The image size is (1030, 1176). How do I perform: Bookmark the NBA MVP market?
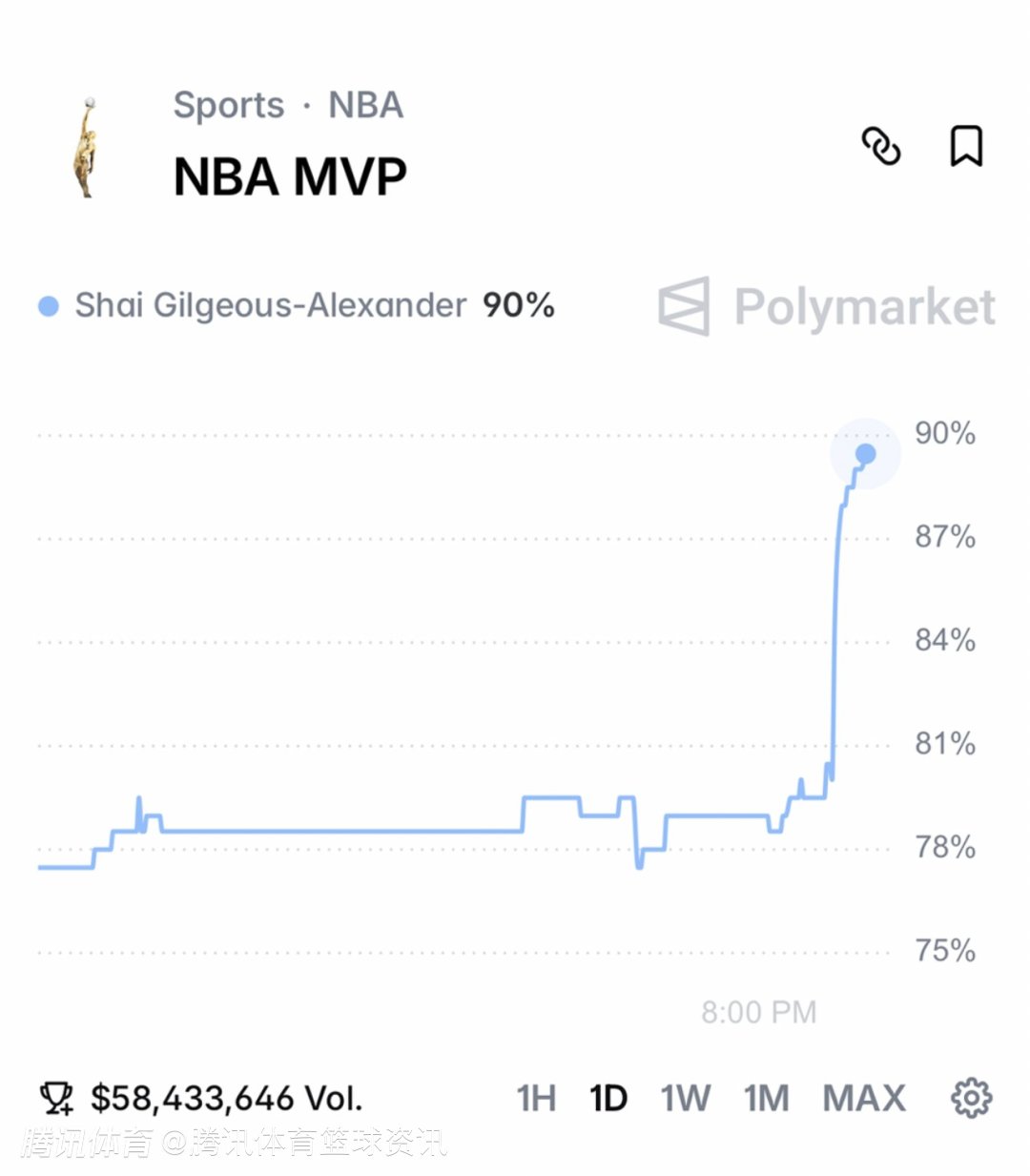(965, 147)
